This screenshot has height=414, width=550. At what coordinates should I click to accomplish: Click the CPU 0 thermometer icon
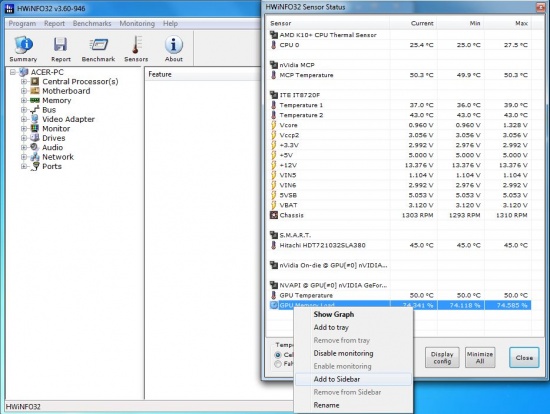[x=274, y=45]
